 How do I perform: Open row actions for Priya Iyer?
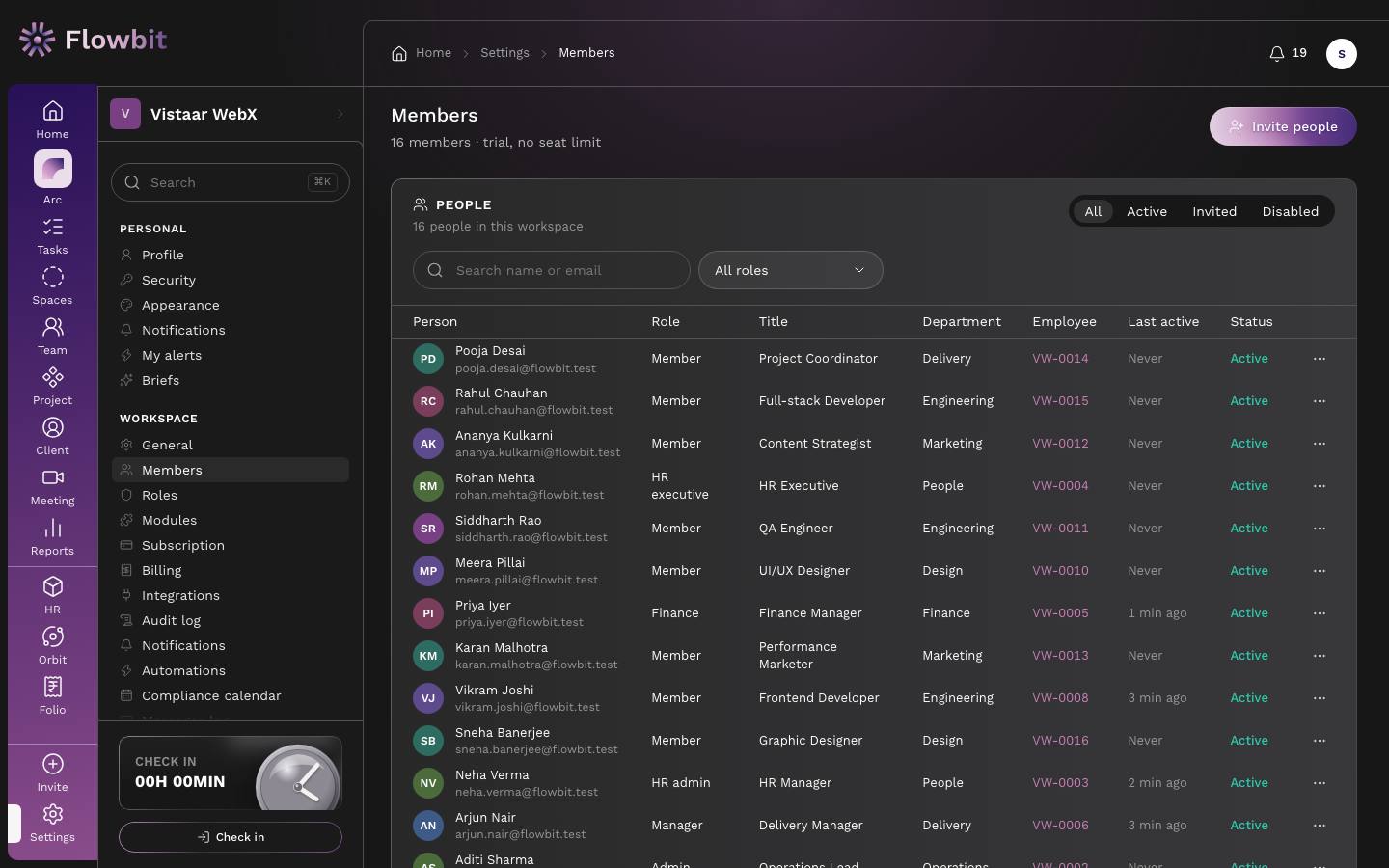coord(1320,613)
